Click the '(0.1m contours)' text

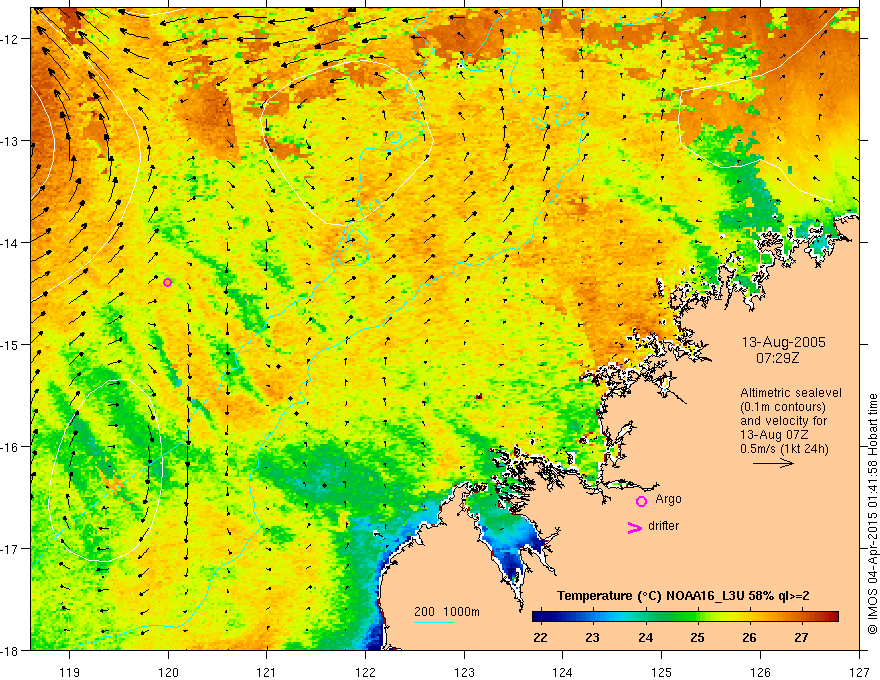click(x=783, y=407)
